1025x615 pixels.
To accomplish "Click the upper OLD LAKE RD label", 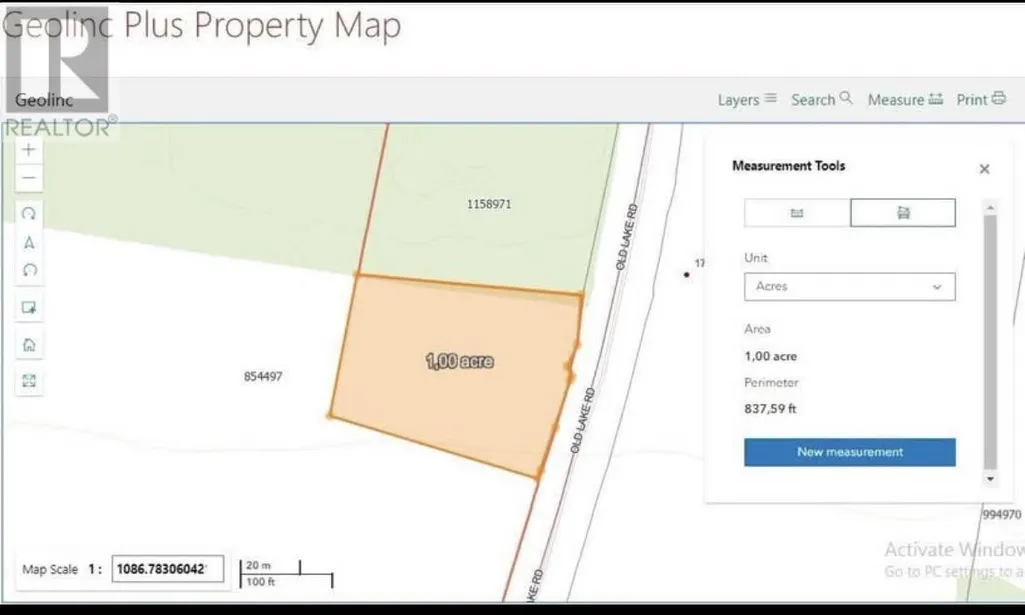I will (626, 237).
